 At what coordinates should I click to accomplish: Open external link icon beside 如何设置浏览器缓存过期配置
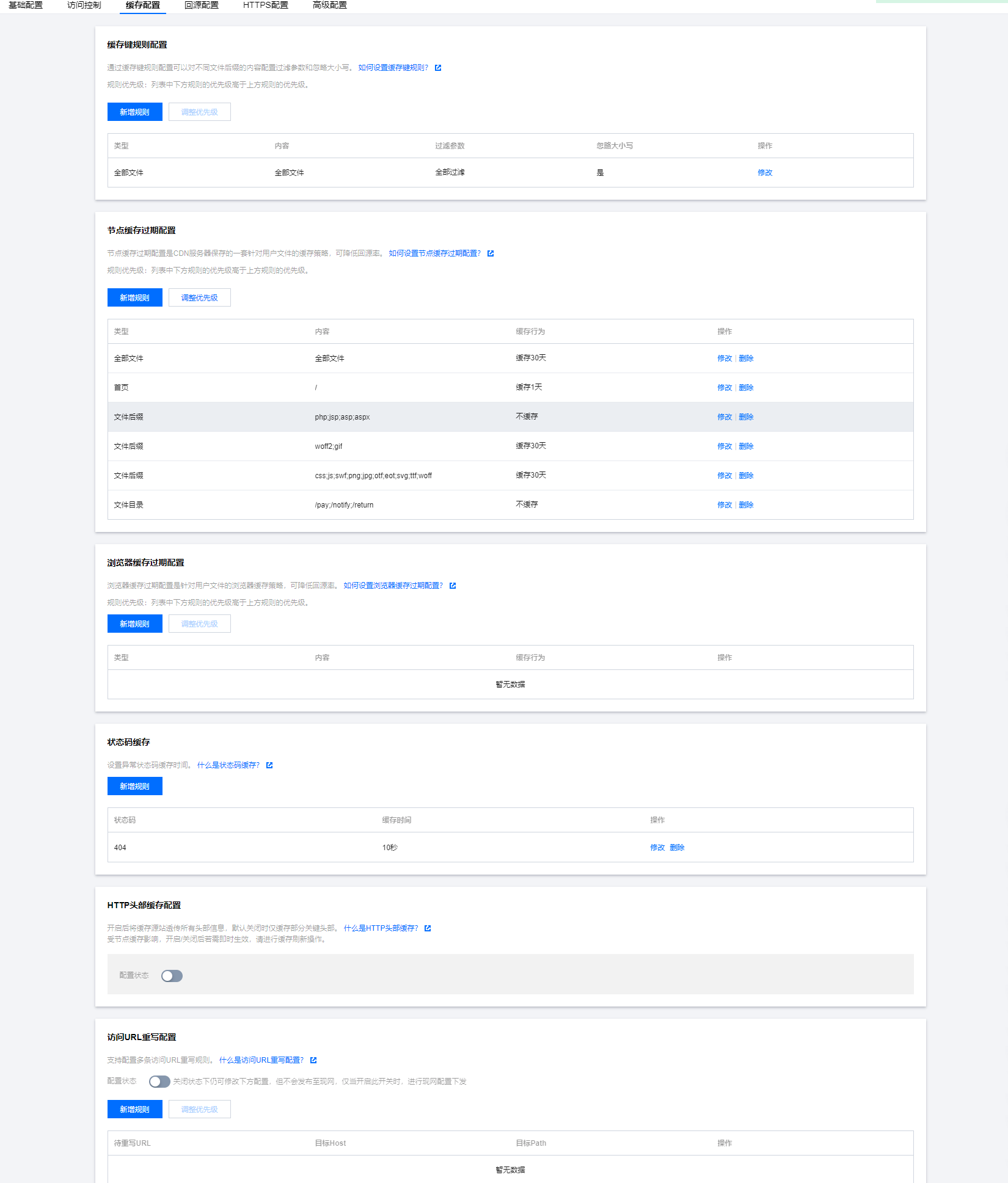(453, 586)
